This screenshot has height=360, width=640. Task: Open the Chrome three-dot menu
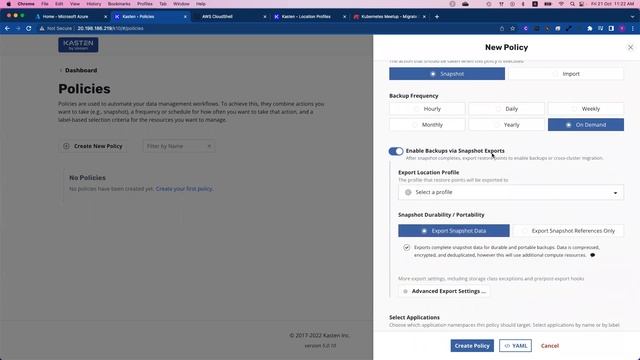[x=633, y=29]
